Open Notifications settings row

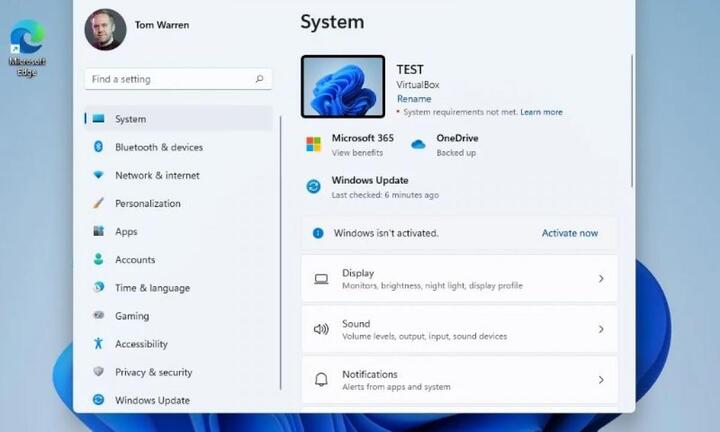pos(459,380)
